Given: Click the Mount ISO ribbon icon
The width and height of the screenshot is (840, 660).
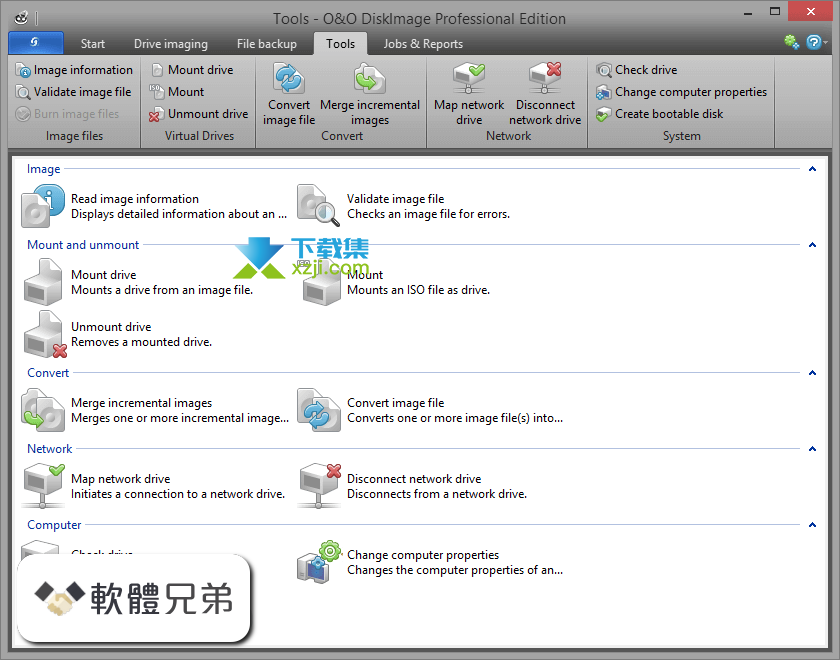Looking at the screenshot, I should click(156, 92).
